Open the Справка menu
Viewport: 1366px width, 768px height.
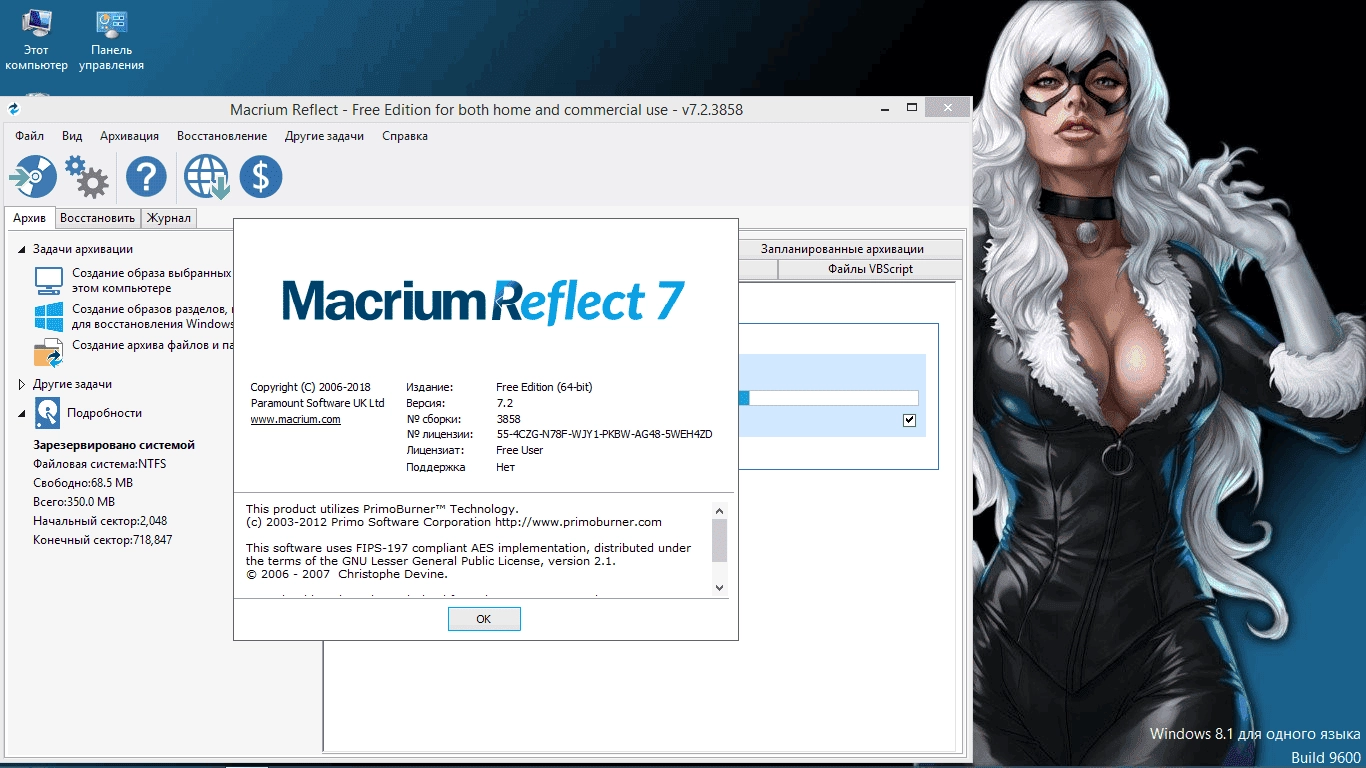[x=405, y=136]
